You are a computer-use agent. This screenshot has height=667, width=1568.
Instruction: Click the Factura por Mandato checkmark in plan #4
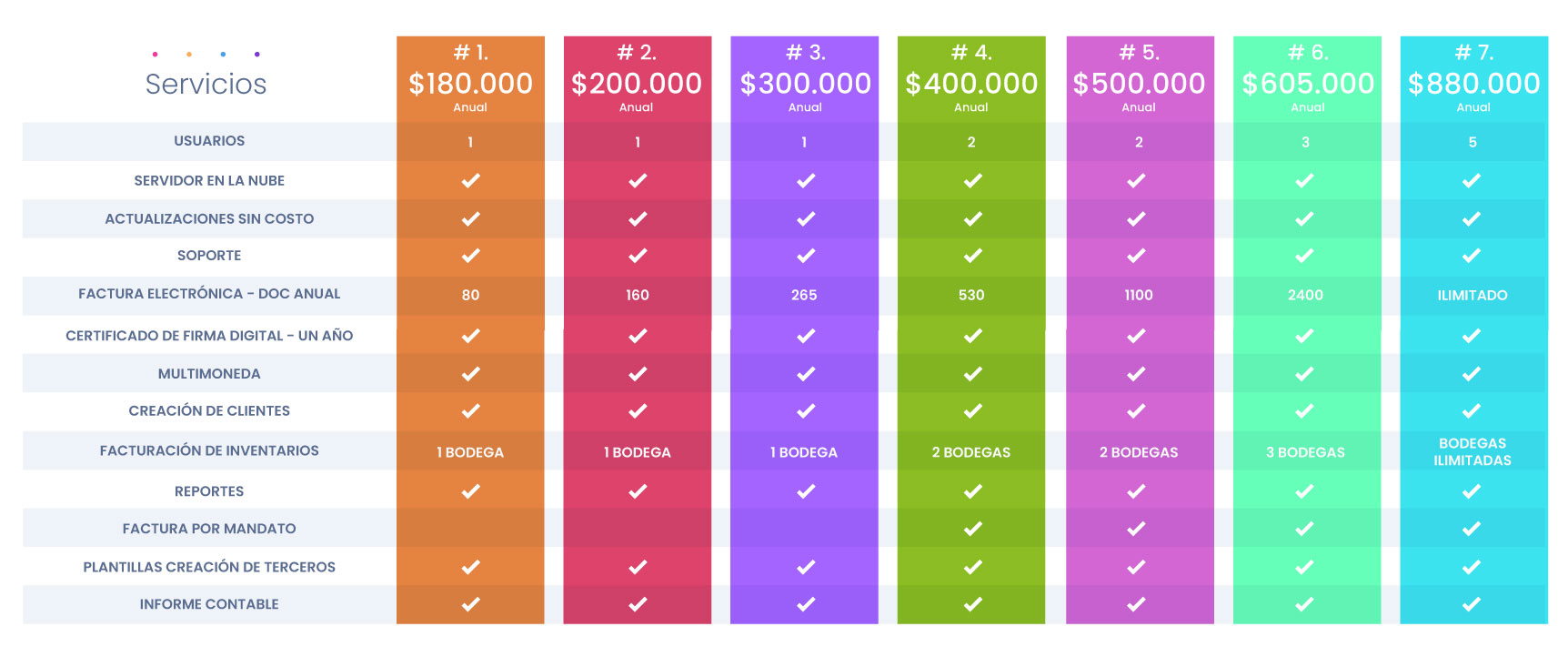972,529
